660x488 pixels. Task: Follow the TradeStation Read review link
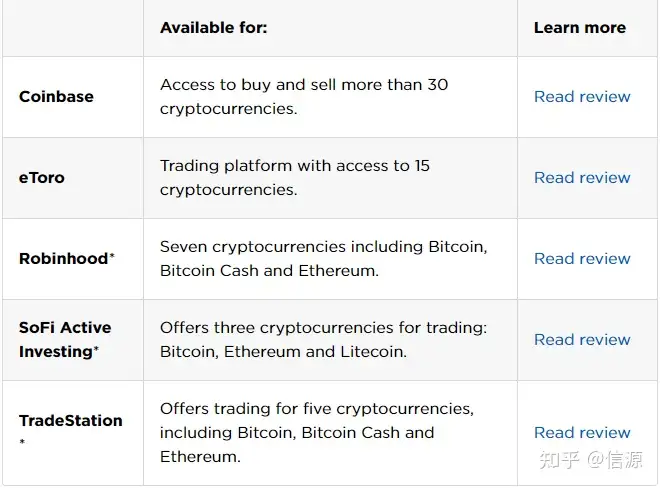(582, 433)
